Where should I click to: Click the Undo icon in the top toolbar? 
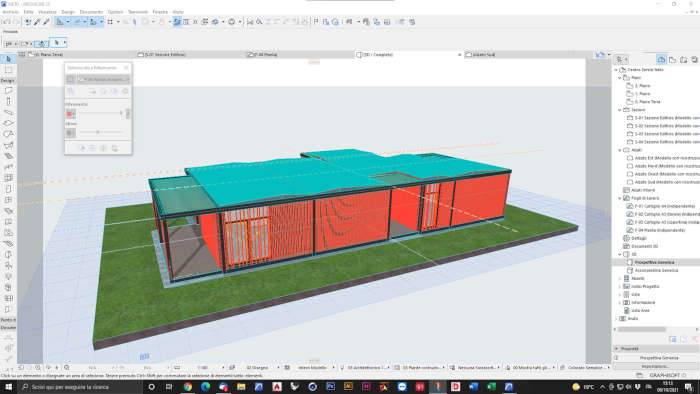[7, 22]
